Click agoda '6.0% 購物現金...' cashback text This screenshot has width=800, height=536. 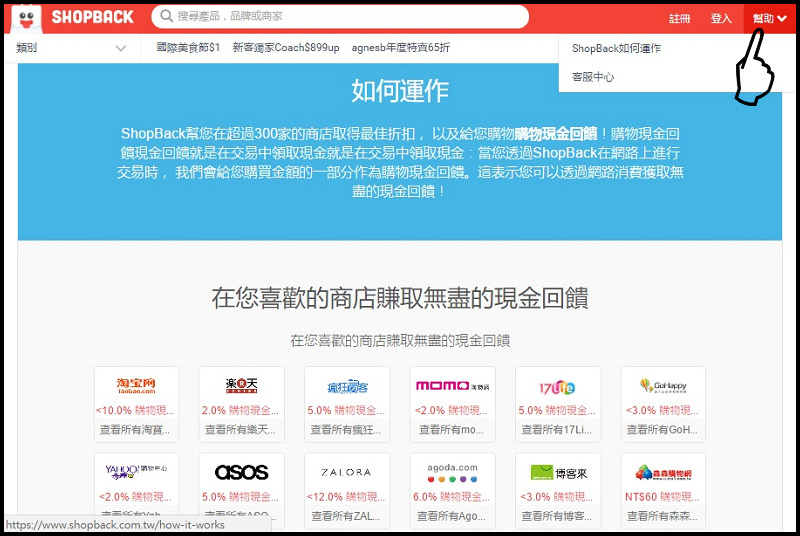pyautogui.click(x=451, y=497)
